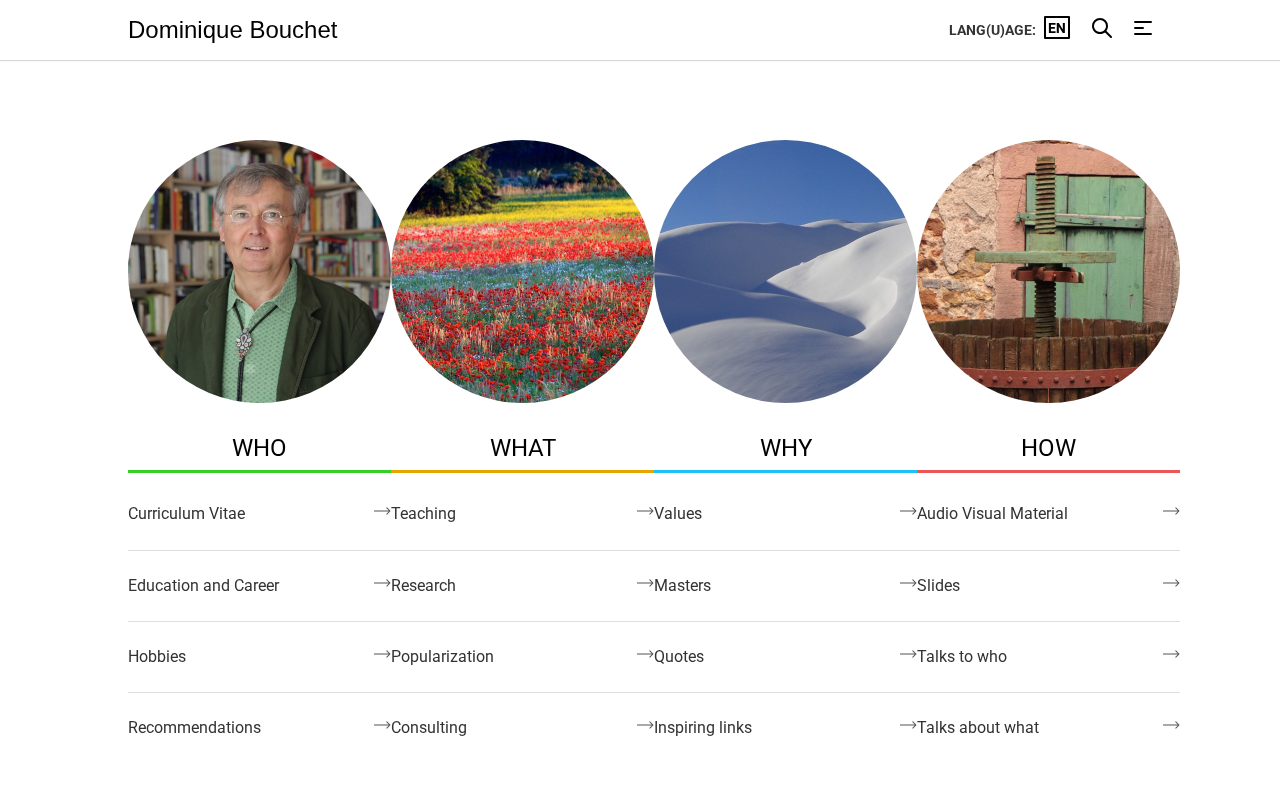Open the WHY section heading

tap(785, 448)
